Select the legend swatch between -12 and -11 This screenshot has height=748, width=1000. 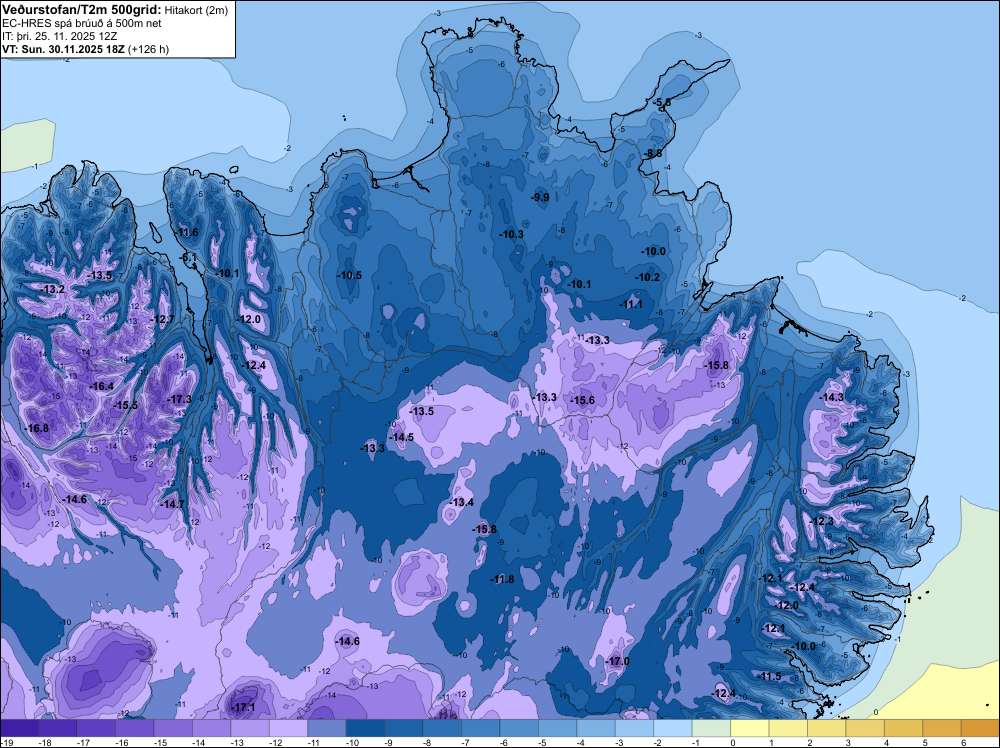pyautogui.click(x=288, y=728)
